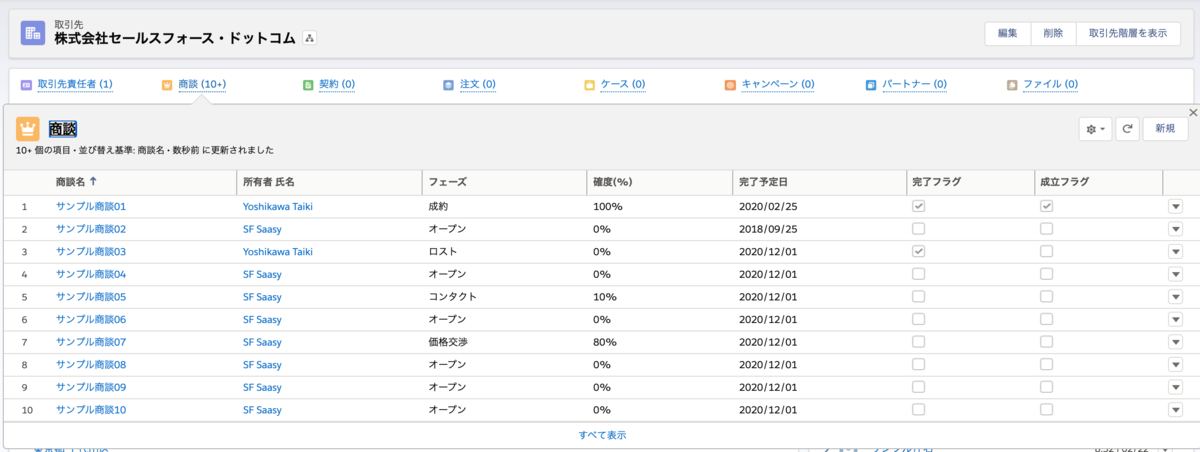Toggle 完了フラグ checkbox for サンプル商談09

(x=918, y=387)
